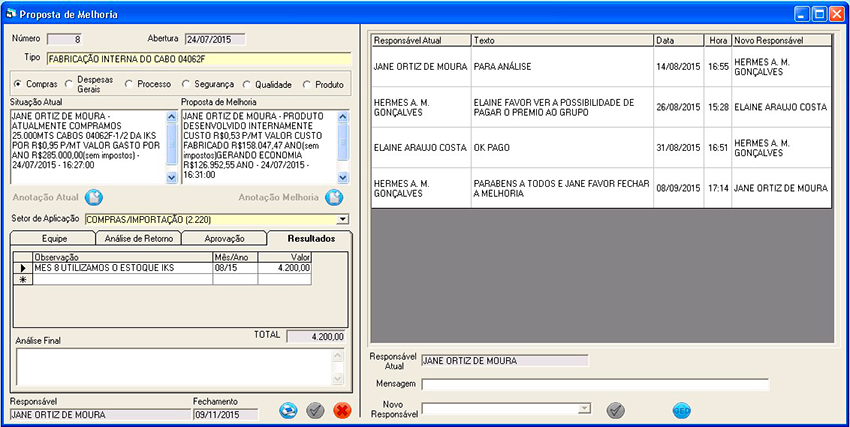Click the Responsável Atual field
The image size is (850, 427).
505,361
